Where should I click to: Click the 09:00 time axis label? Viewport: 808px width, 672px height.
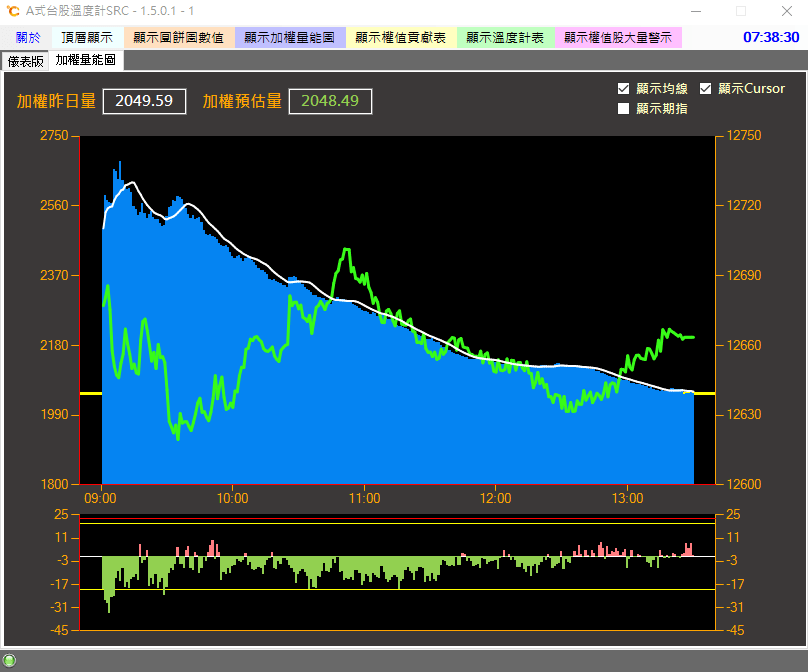tap(100, 498)
